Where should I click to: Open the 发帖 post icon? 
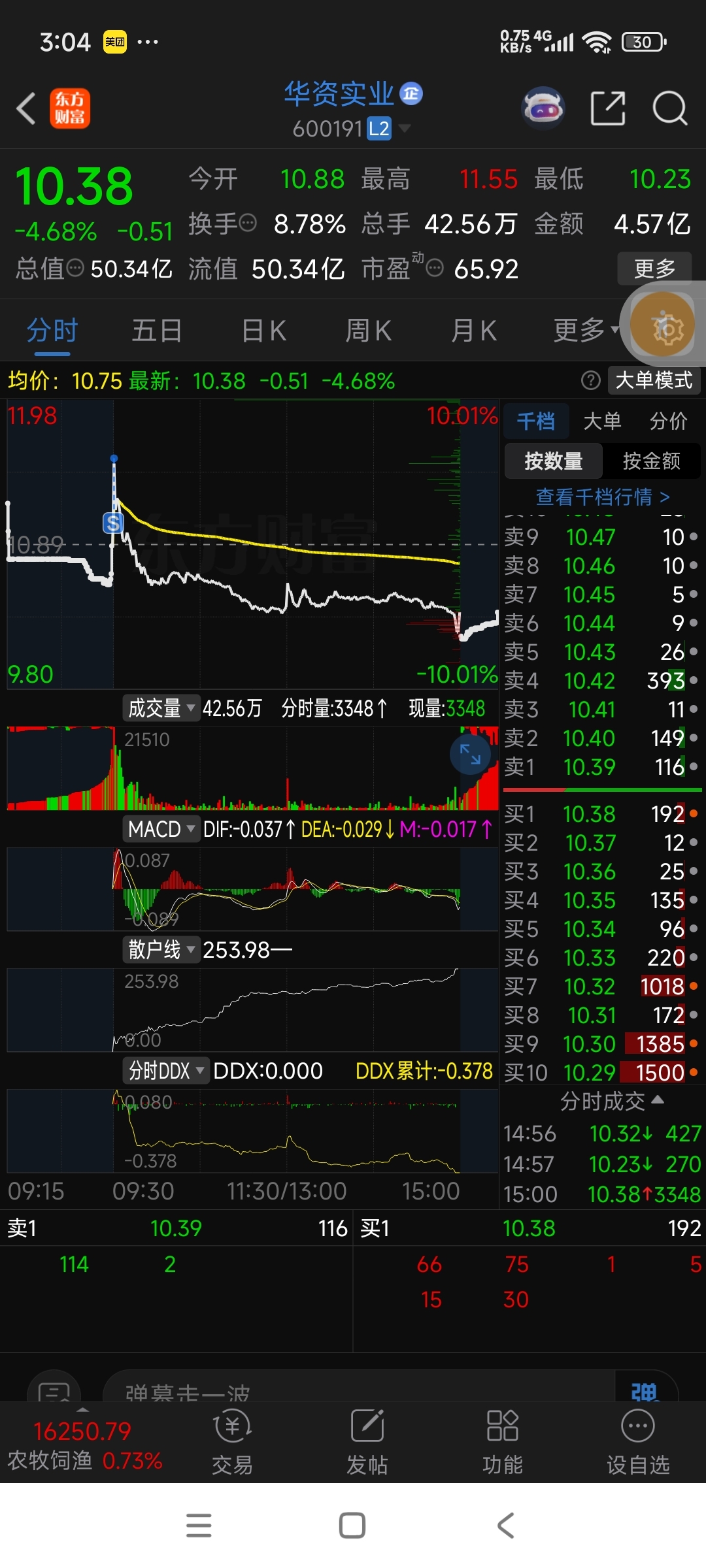click(x=367, y=1442)
